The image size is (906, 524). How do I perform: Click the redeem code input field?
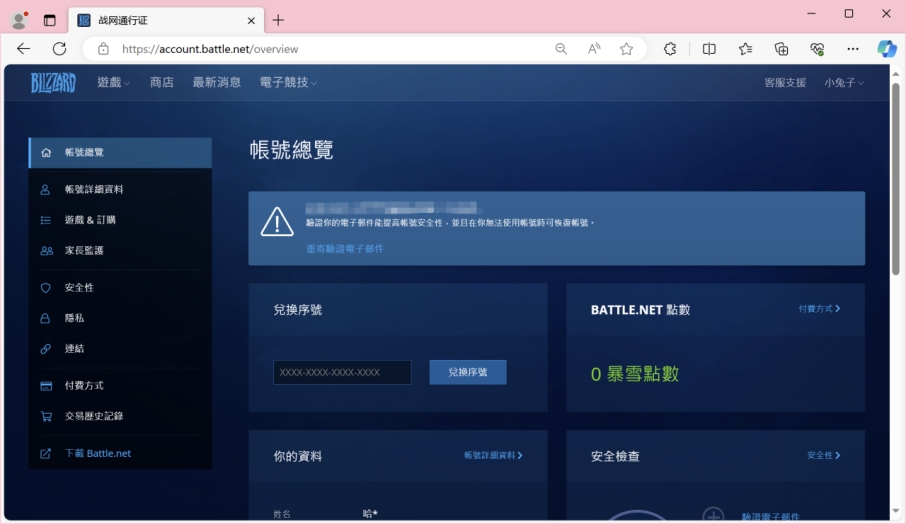pos(342,373)
